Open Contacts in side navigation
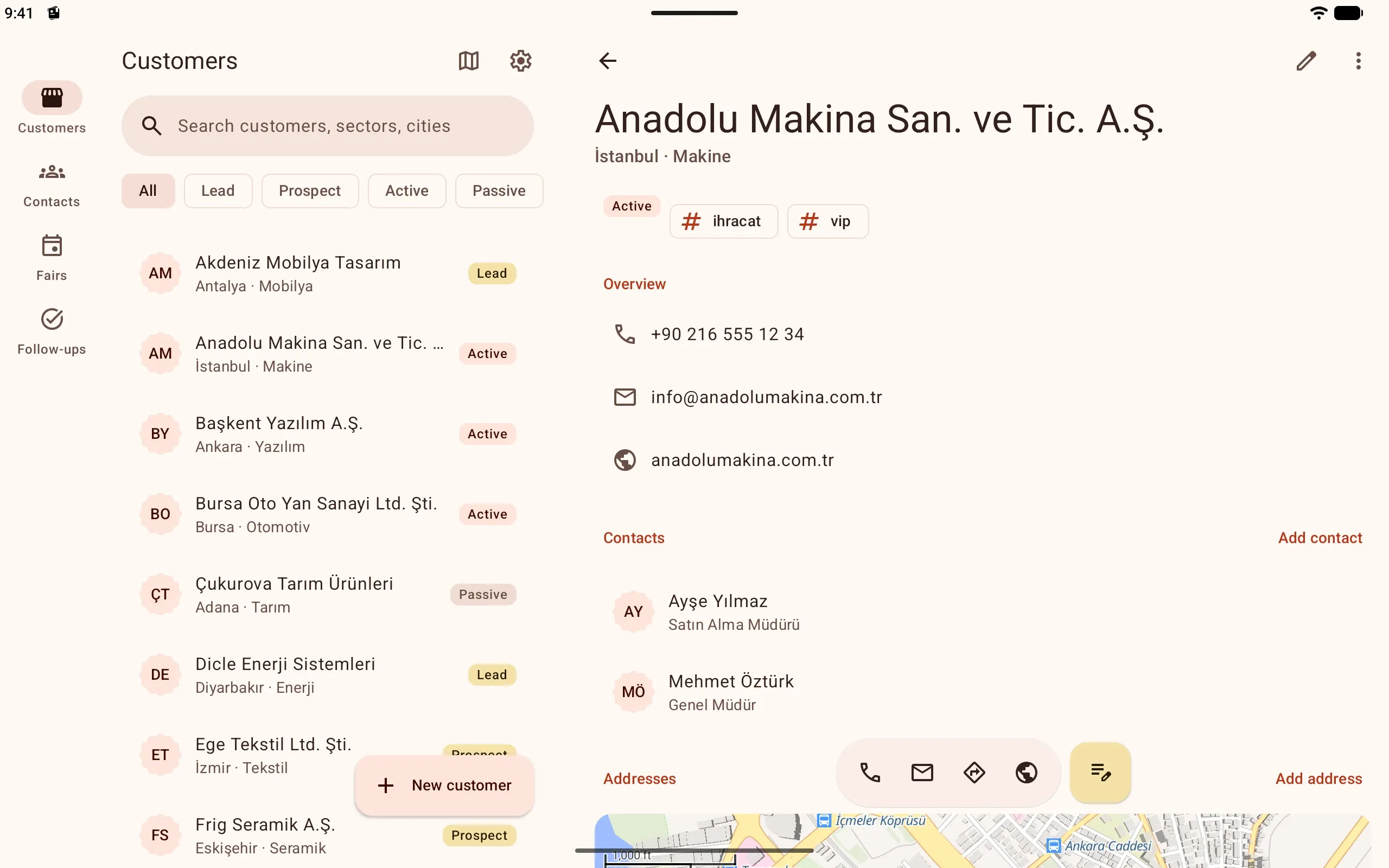This screenshot has height=868, width=1389. coord(52,184)
